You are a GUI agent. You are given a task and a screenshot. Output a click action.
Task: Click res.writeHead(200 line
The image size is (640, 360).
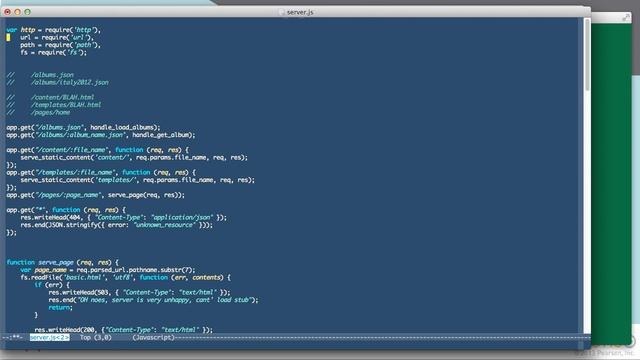click(x=124, y=329)
